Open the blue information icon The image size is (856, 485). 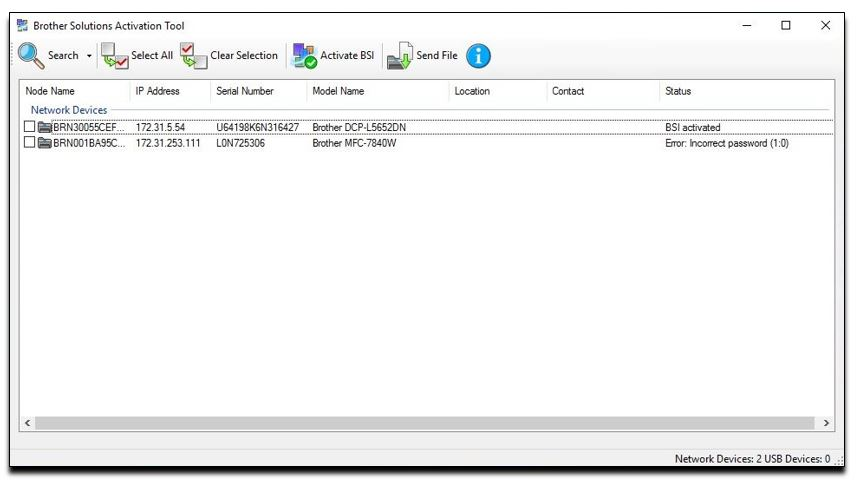point(479,56)
